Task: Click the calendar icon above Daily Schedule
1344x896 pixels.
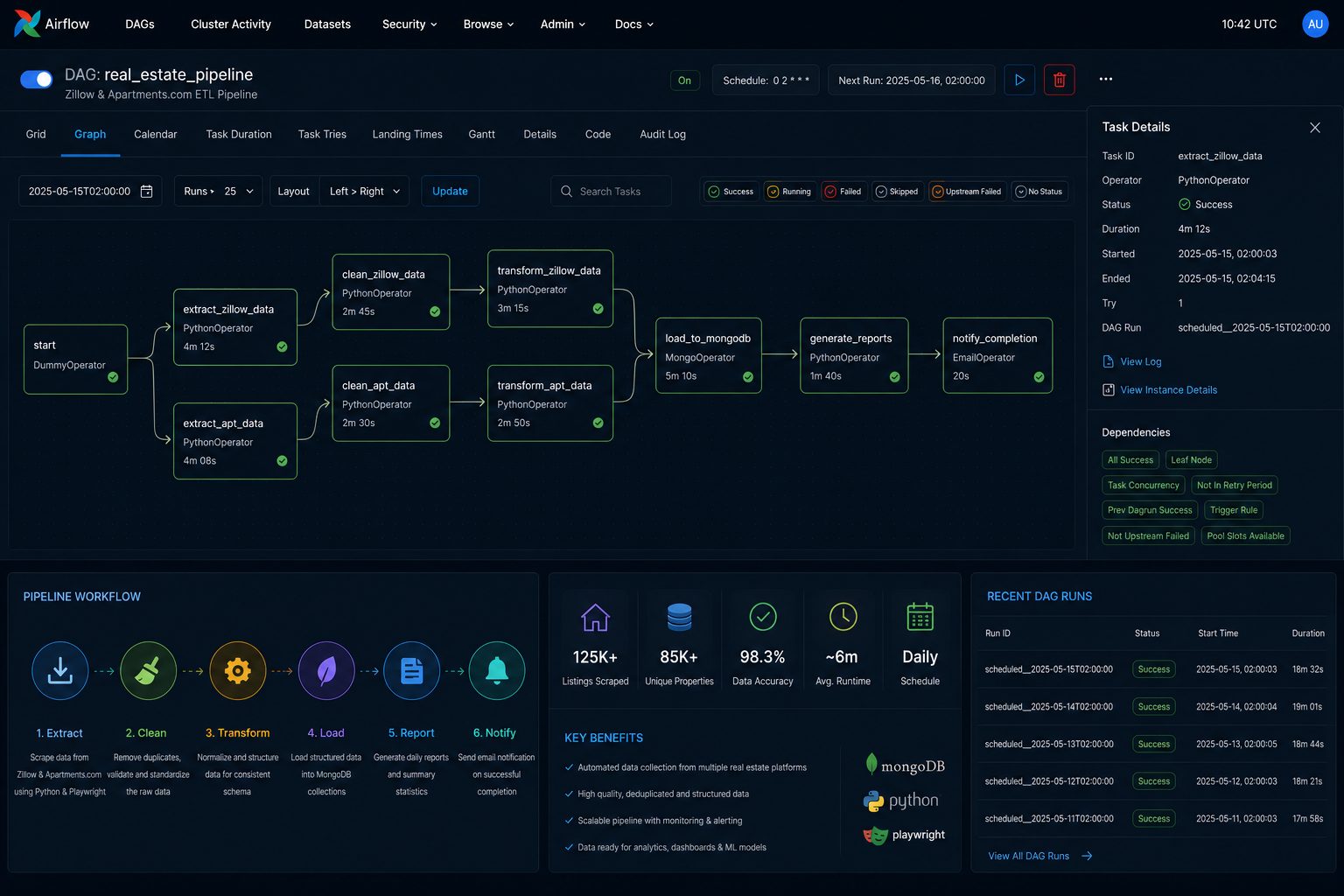Action: coord(920,617)
